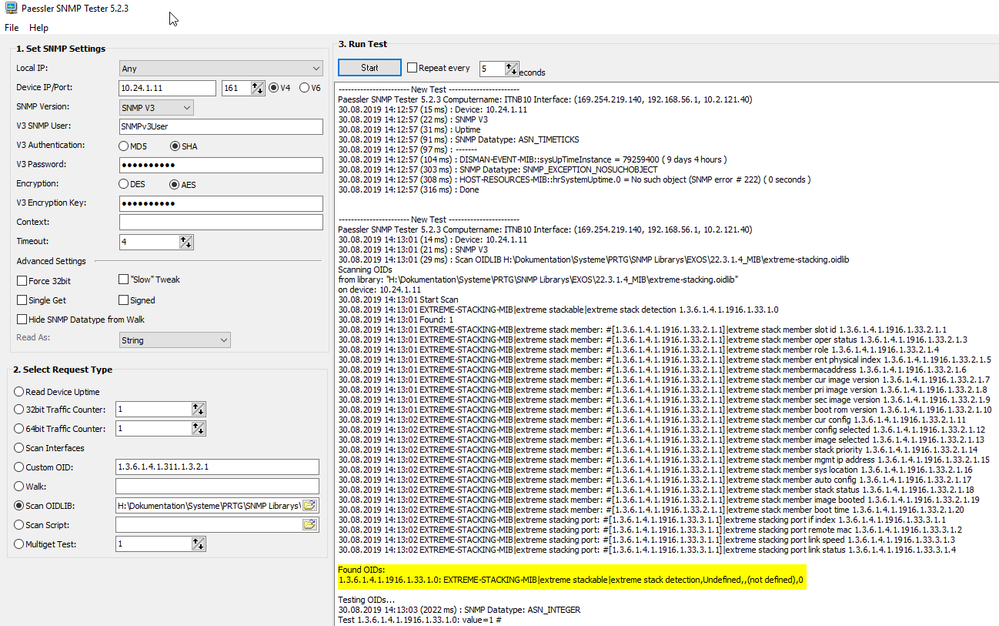Select Read Device Uptime request type
The width and height of the screenshot is (999, 626).
19,392
